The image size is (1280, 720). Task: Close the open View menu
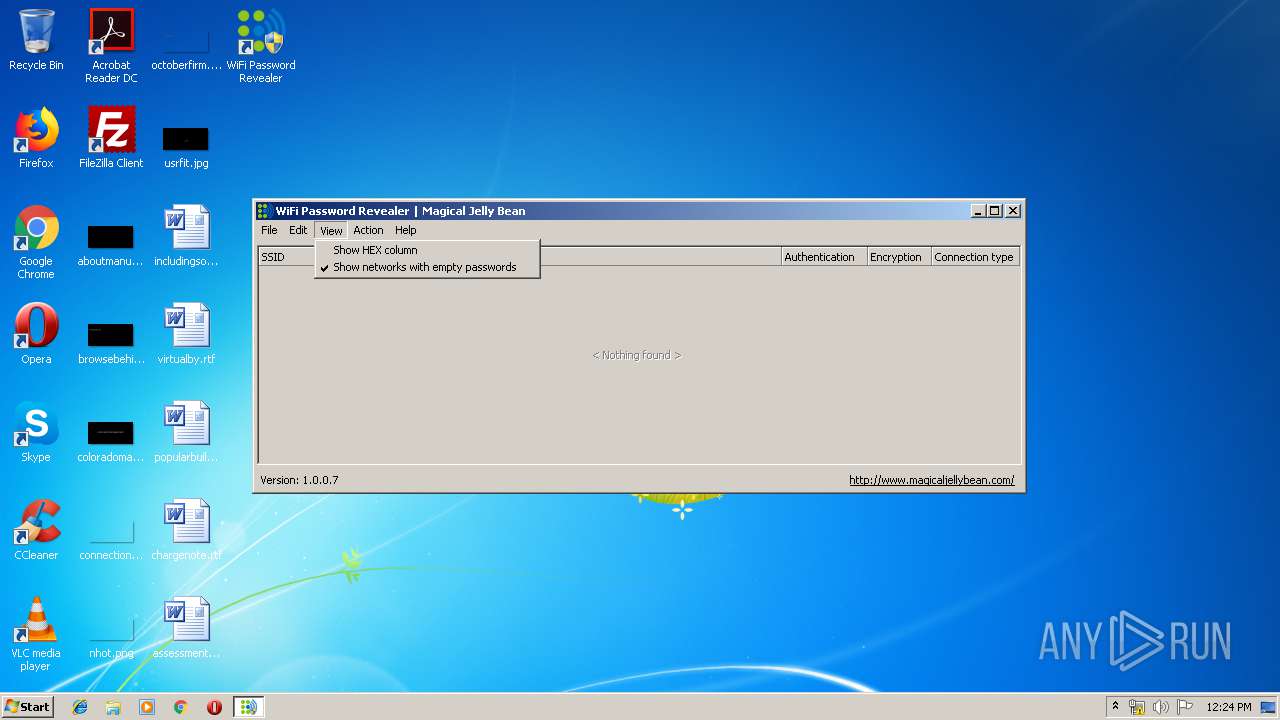tap(331, 230)
